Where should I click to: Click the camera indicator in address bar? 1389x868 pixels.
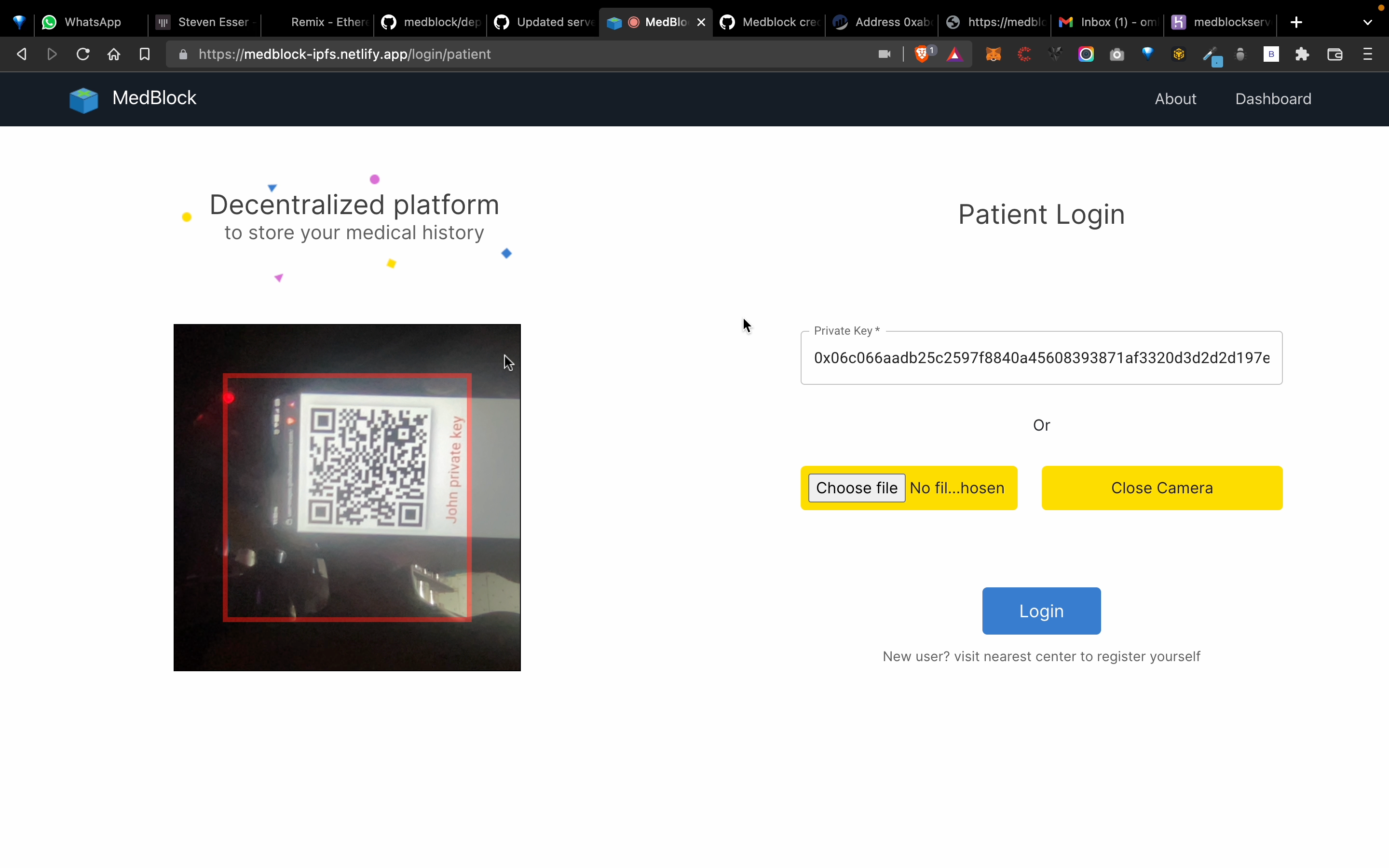(x=884, y=54)
